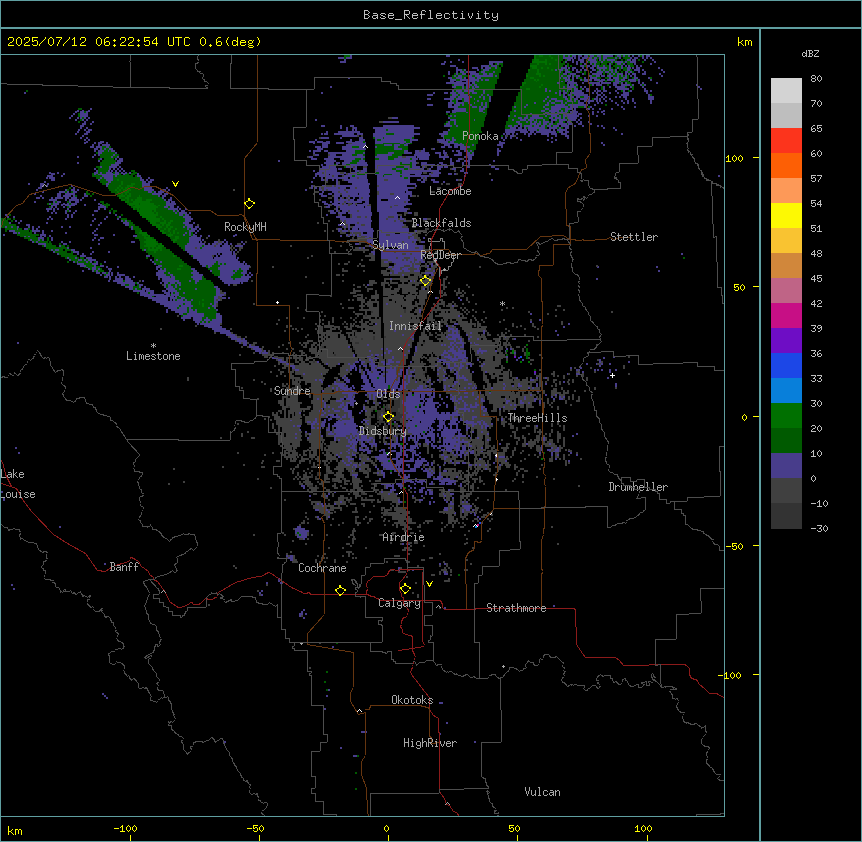Click the Lacombe city label
The height and width of the screenshot is (842, 862).
coord(450,191)
